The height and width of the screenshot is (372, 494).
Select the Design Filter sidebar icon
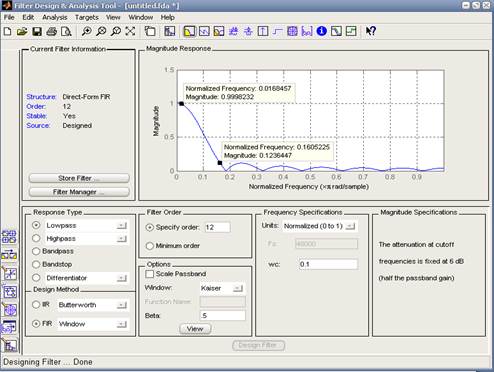pos(9,346)
